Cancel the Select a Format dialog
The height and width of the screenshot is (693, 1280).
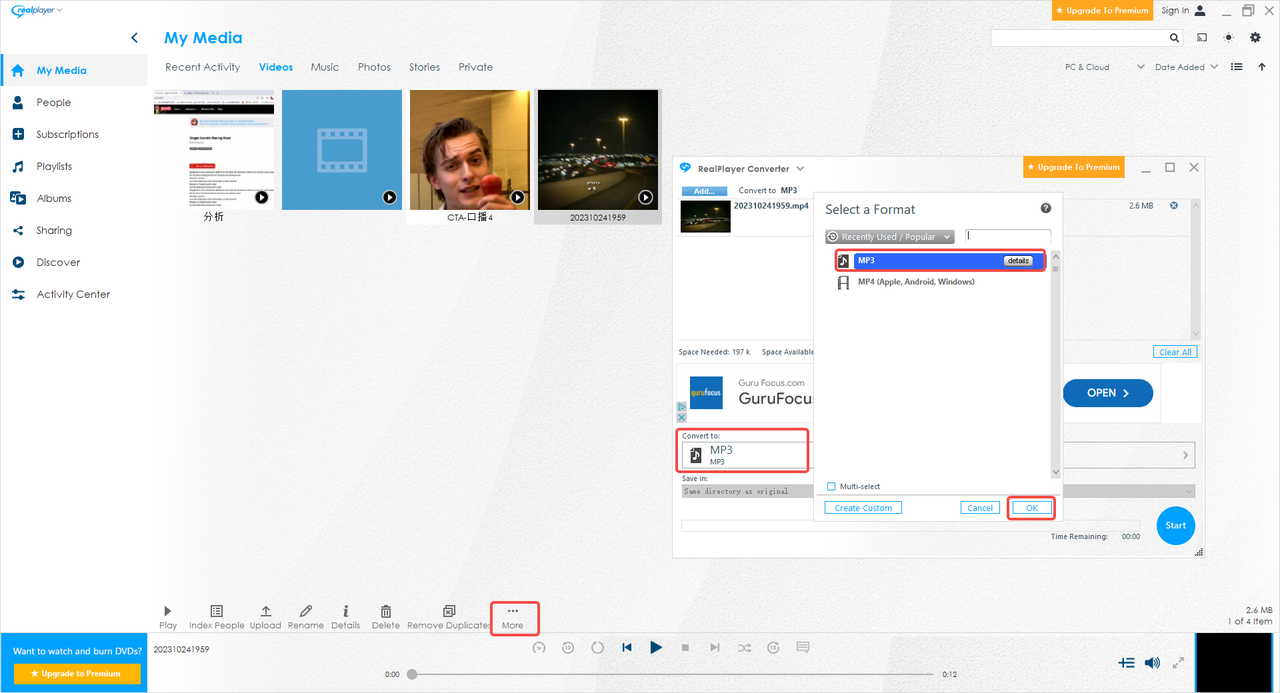(x=980, y=508)
